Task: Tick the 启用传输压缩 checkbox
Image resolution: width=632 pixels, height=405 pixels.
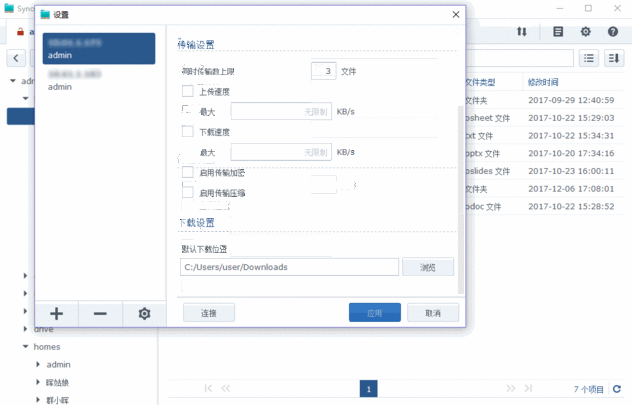Action: point(188,192)
